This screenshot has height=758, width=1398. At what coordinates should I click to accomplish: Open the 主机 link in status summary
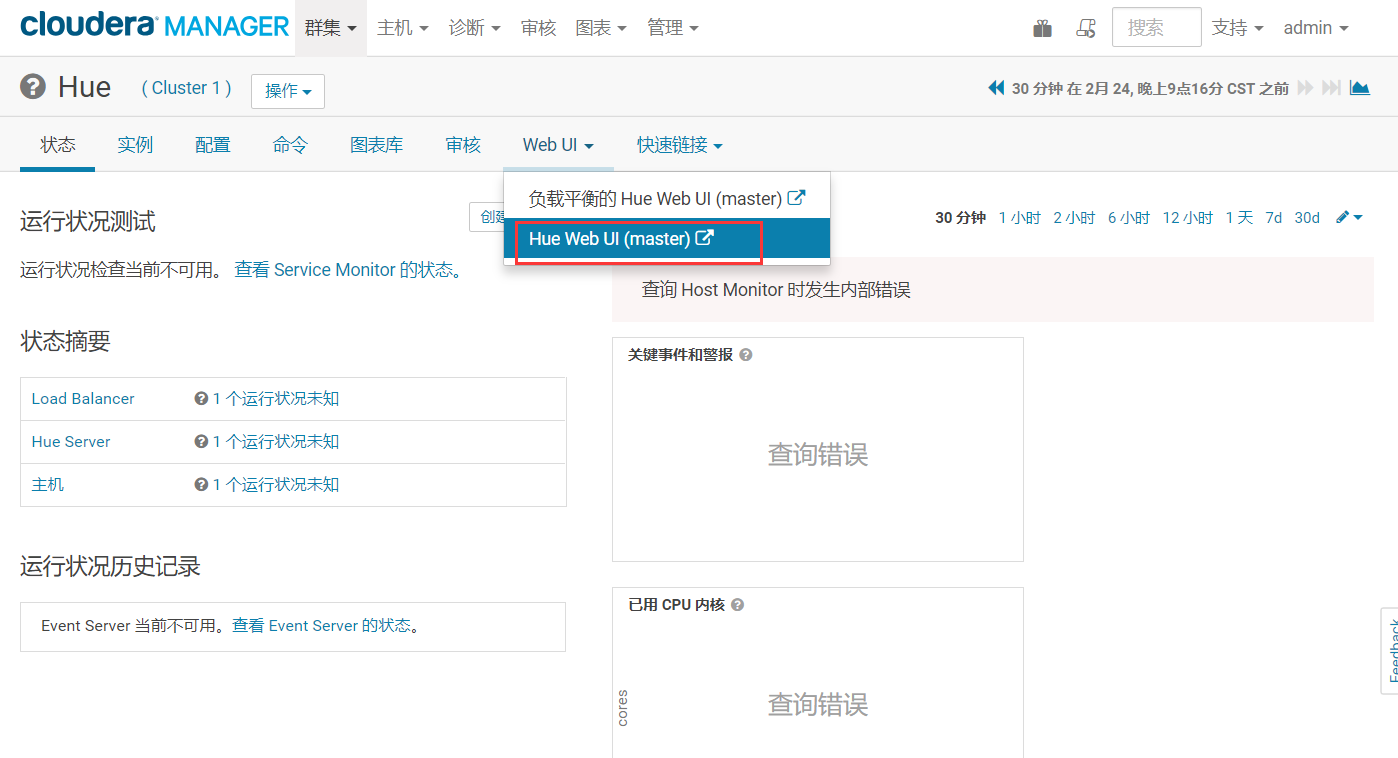[47, 484]
